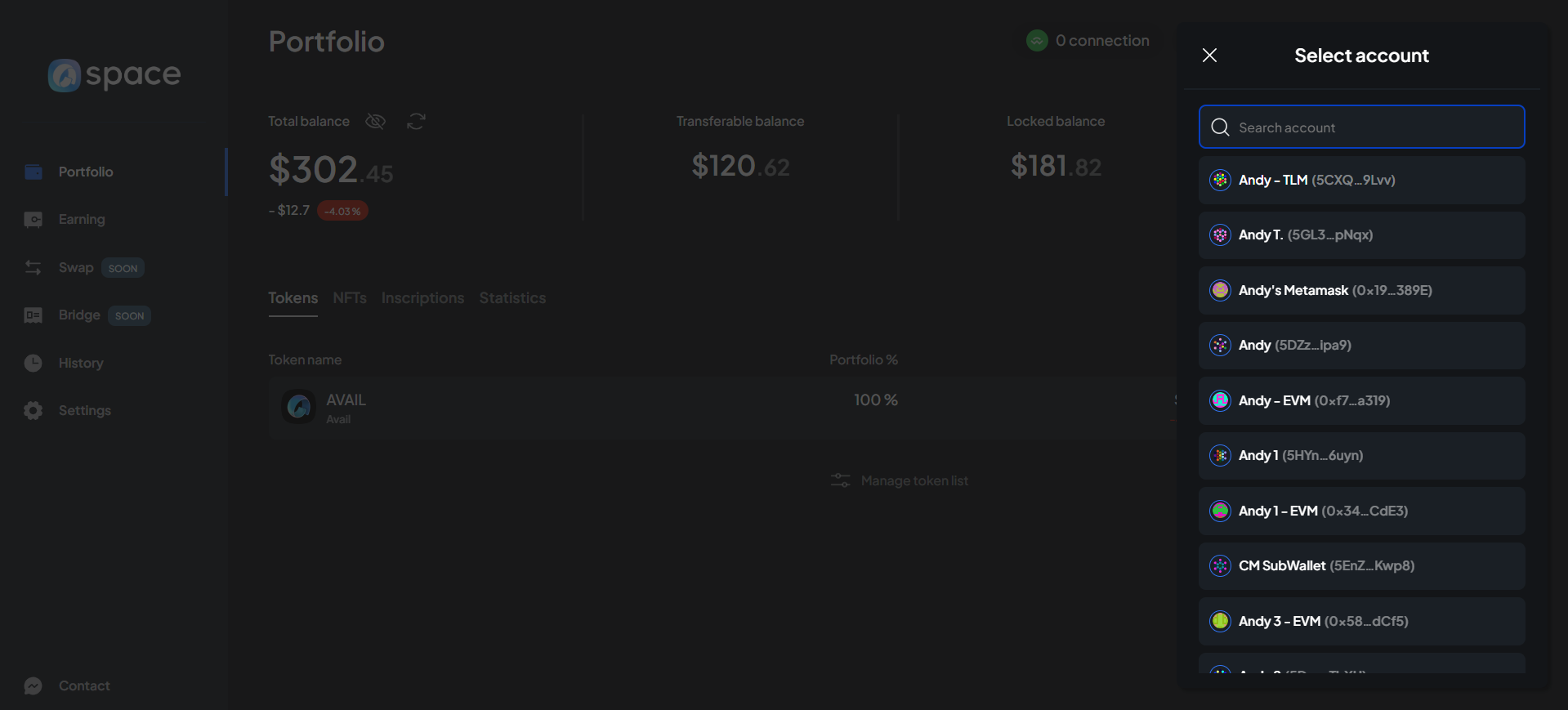
Task: Click the Settings gear icon
Action: [34, 410]
